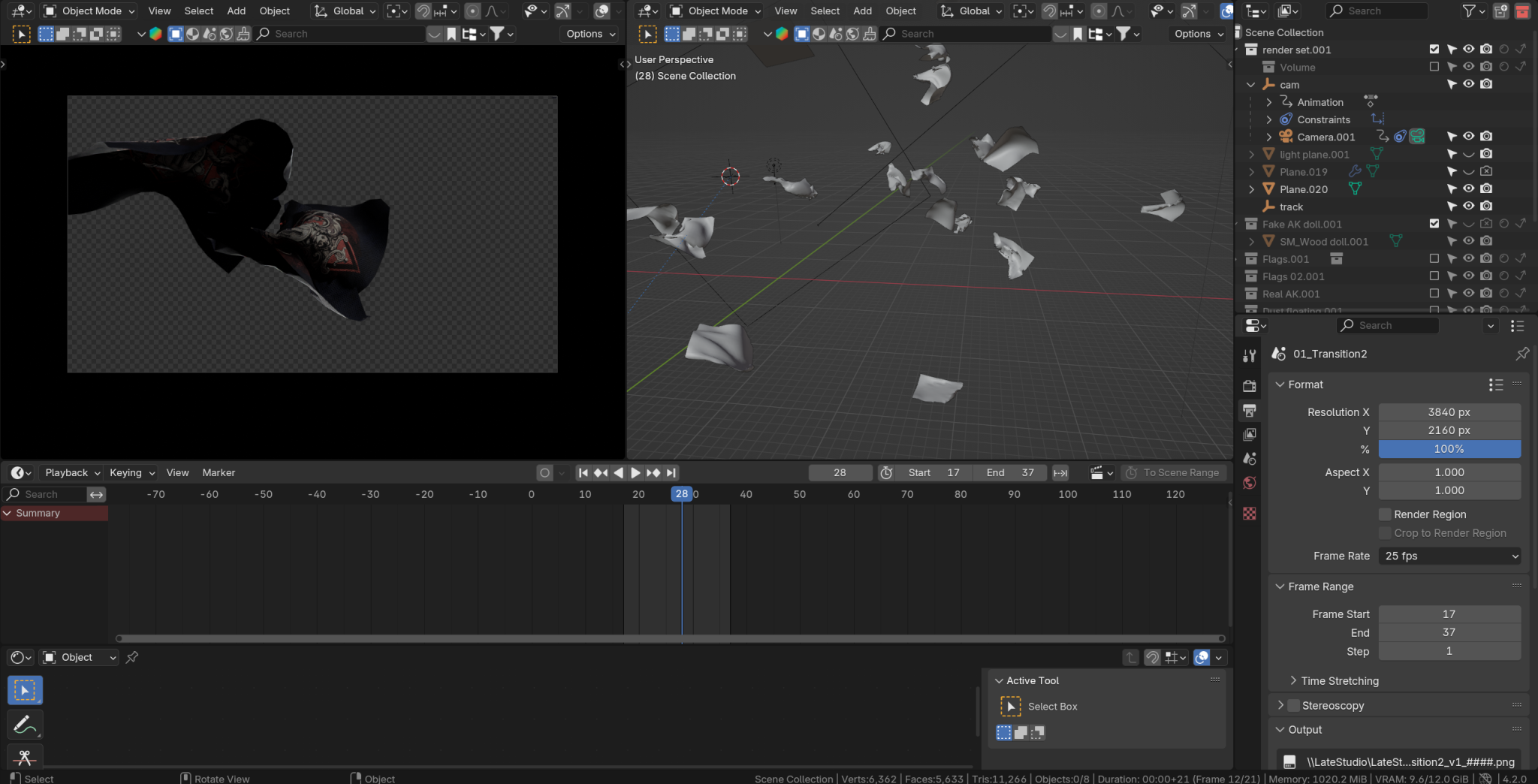Screen dimensions: 1538x784
Task: Jump to the next keyframe
Action: click(653, 472)
